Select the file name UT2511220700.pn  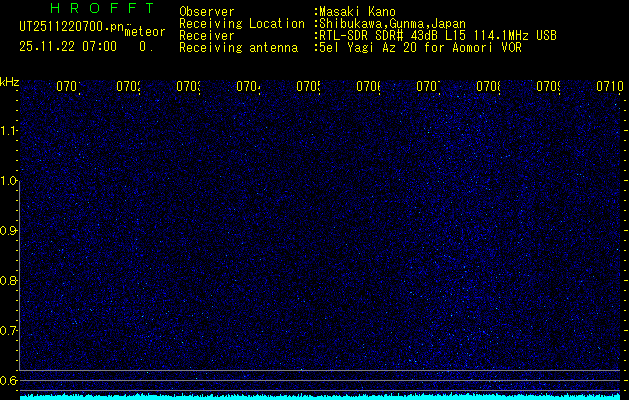(72, 27)
